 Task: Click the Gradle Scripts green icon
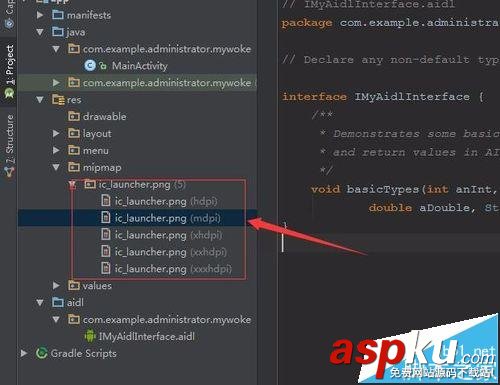point(41,353)
